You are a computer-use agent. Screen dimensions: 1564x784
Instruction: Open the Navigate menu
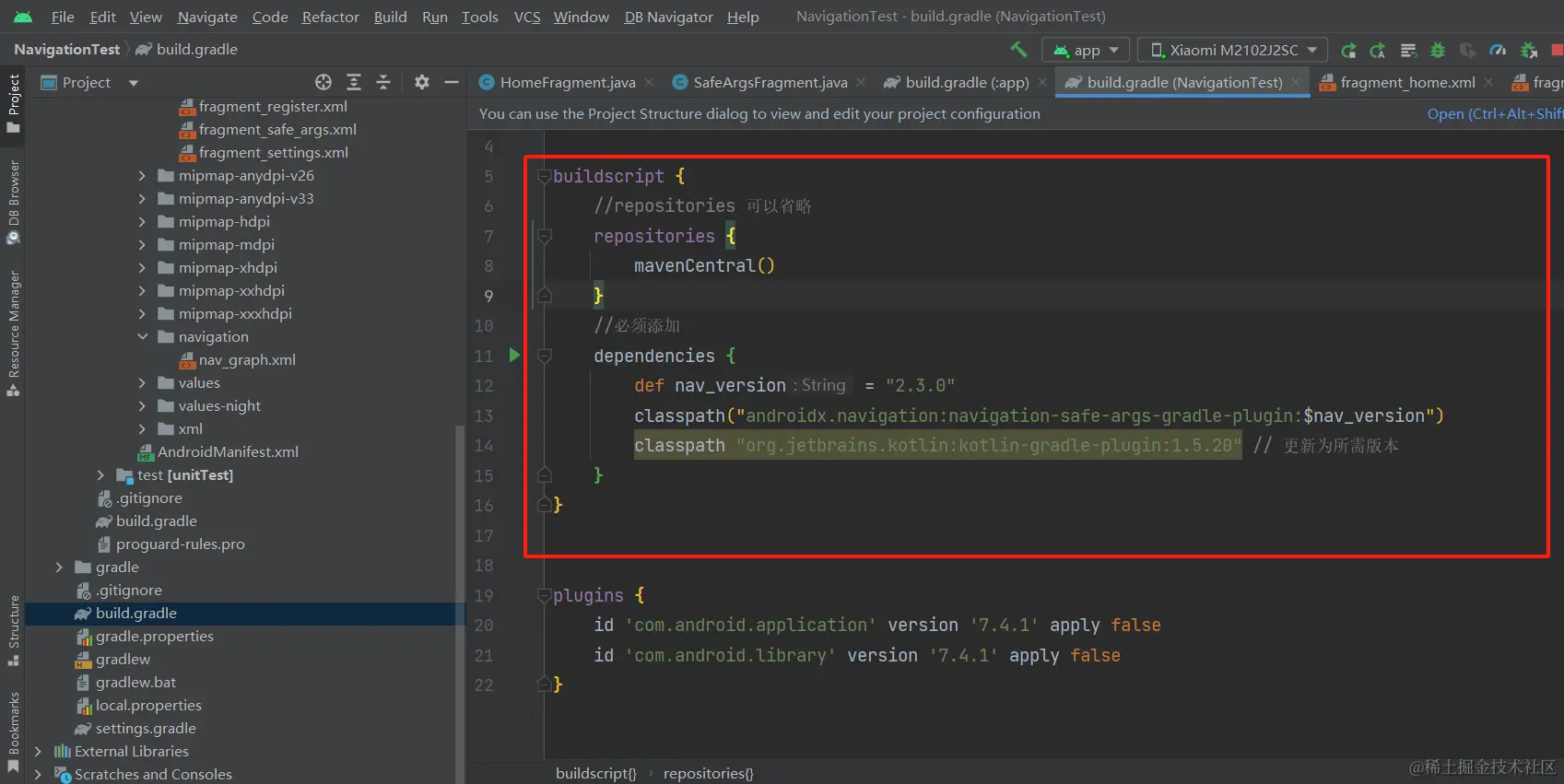point(207,17)
